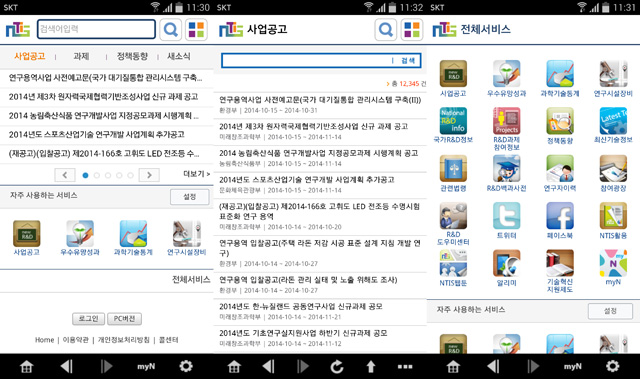Tap three-dots more icon in 사업공고 bottom bar
Image resolution: width=640 pixels, height=379 pixels.
click(405, 366)
